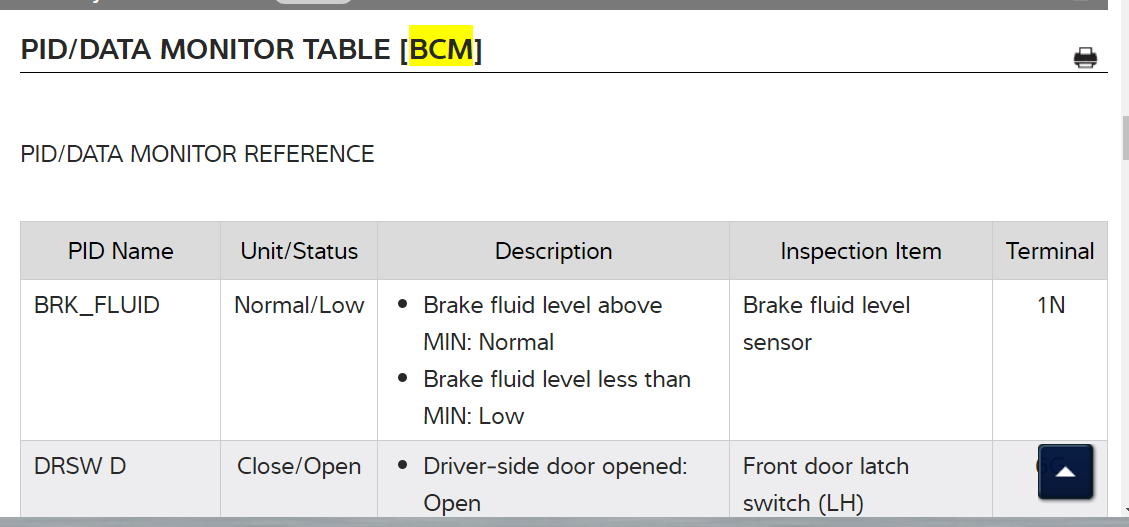The width and height of the screenshot is (1129, 527).
Task: Select the Unit/Status column header
Action: (299, 251)
